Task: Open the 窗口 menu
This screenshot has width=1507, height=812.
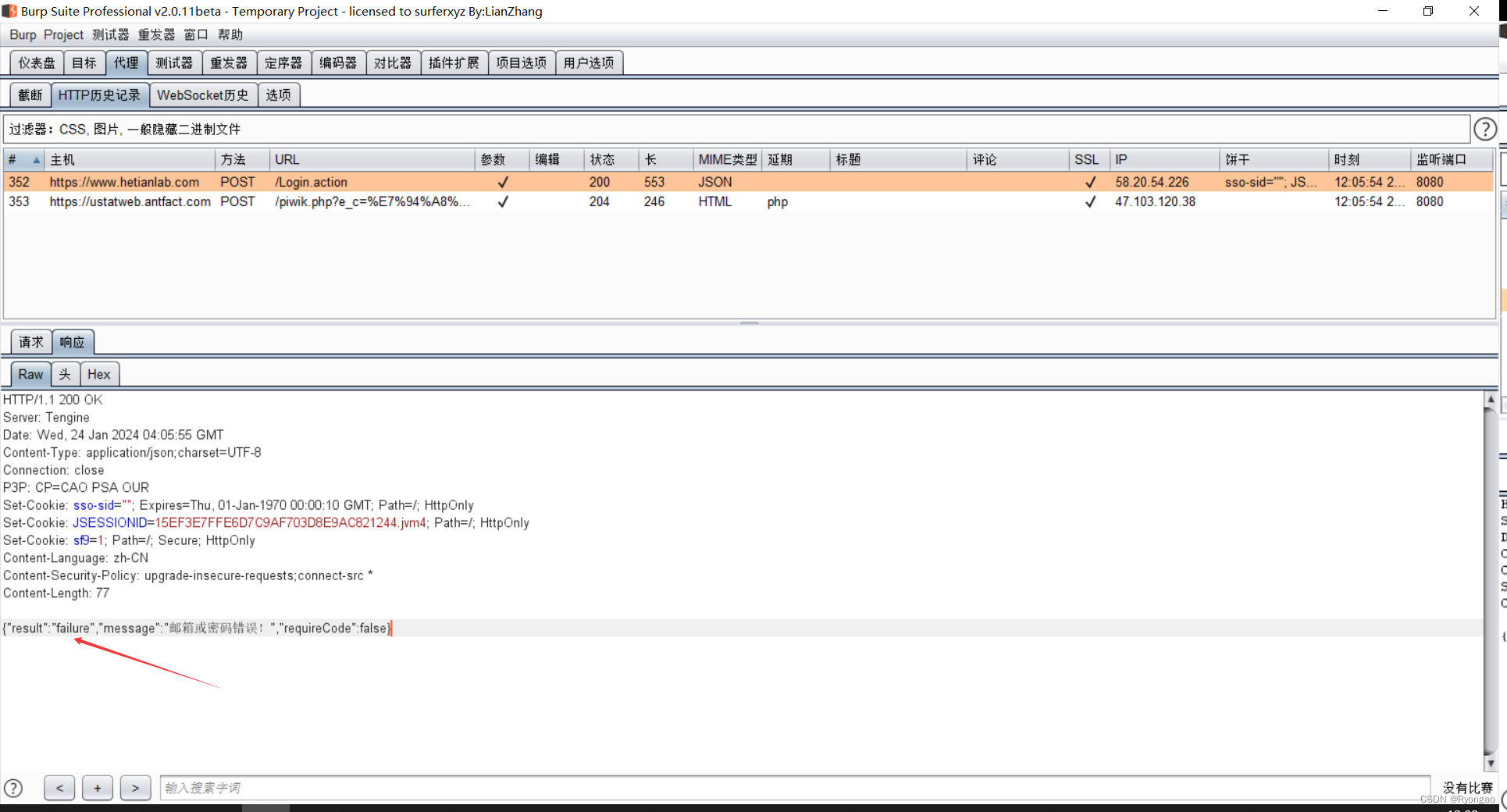Action: [x=196, y=34]
